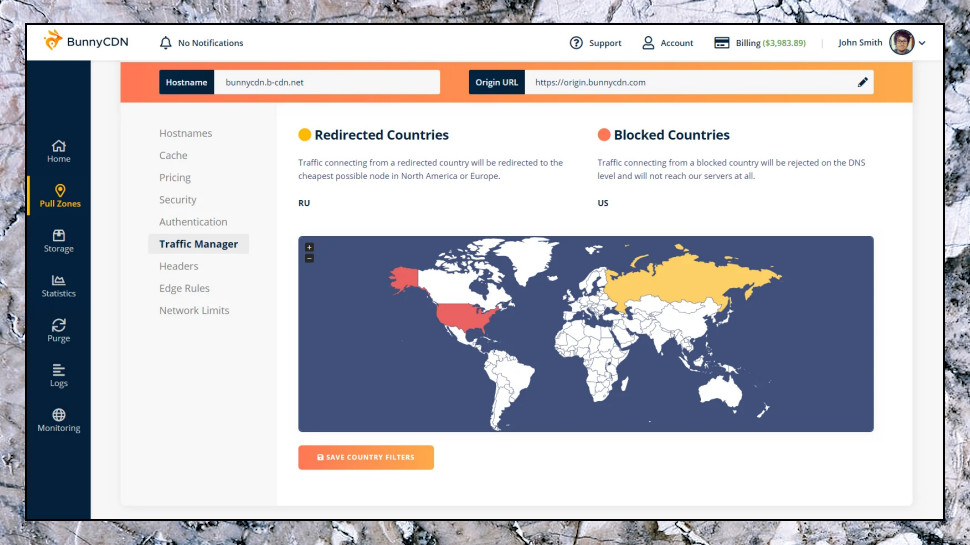Expand the user menu chevron

pyautogui.click(x=922, y=43)
